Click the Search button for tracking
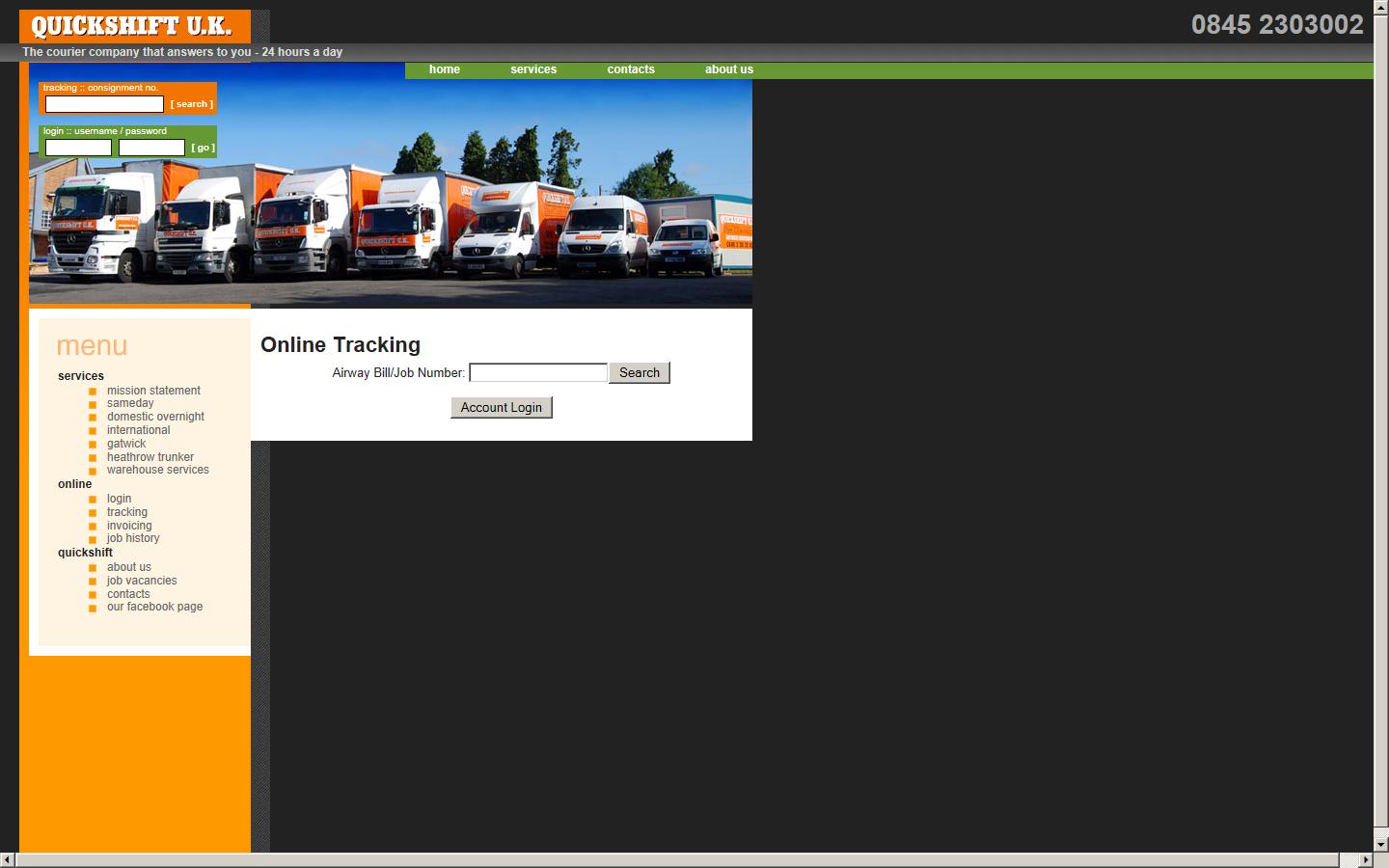The image size is (1389, 868). pyautogui.click(x=640, y=372)
